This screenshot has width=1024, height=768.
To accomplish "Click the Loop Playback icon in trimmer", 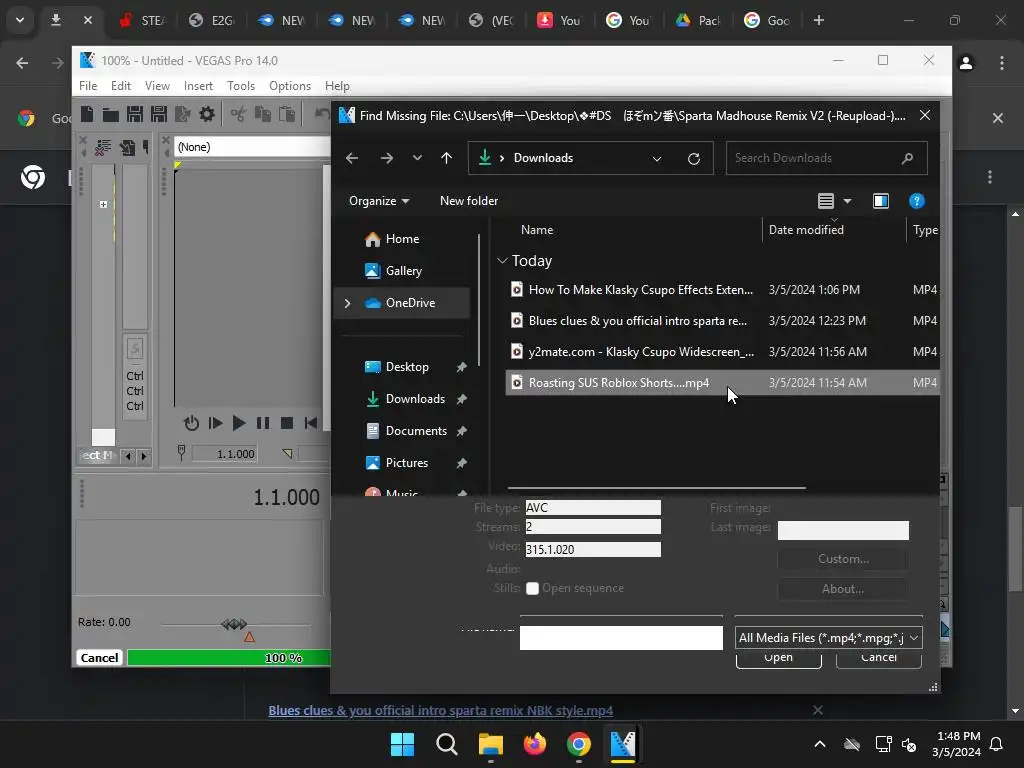I will click(x=191, y=423).
